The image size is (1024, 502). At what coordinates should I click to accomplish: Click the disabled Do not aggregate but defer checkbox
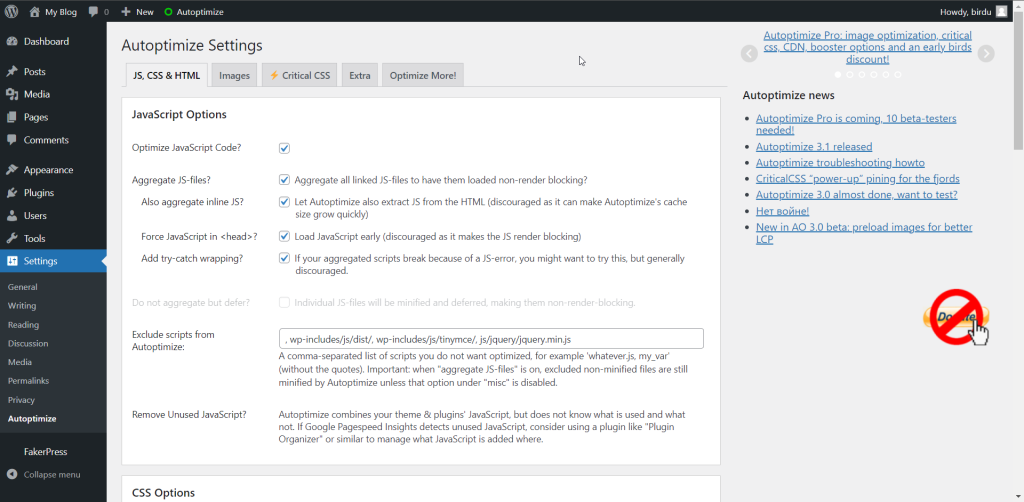[284, 302]
